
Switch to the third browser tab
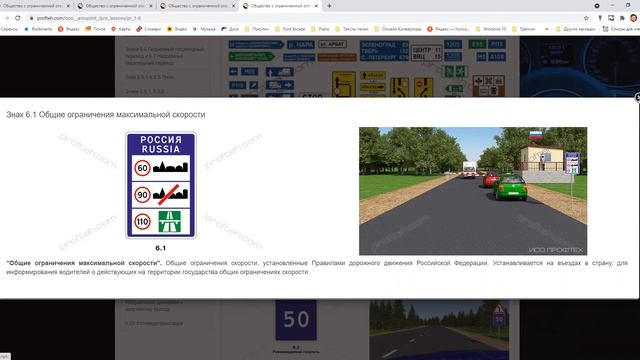197,6
